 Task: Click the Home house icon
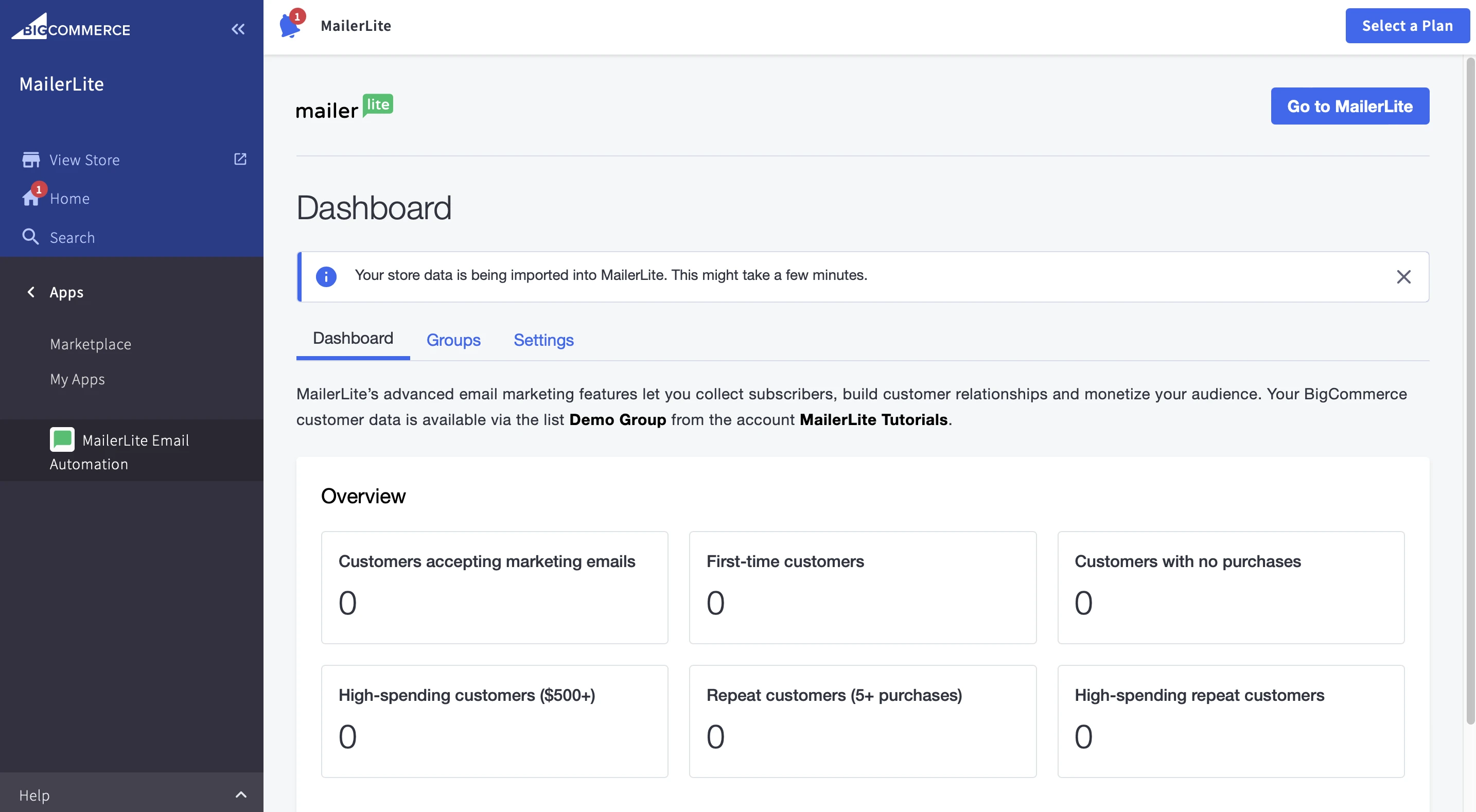[x=30, y=198]
